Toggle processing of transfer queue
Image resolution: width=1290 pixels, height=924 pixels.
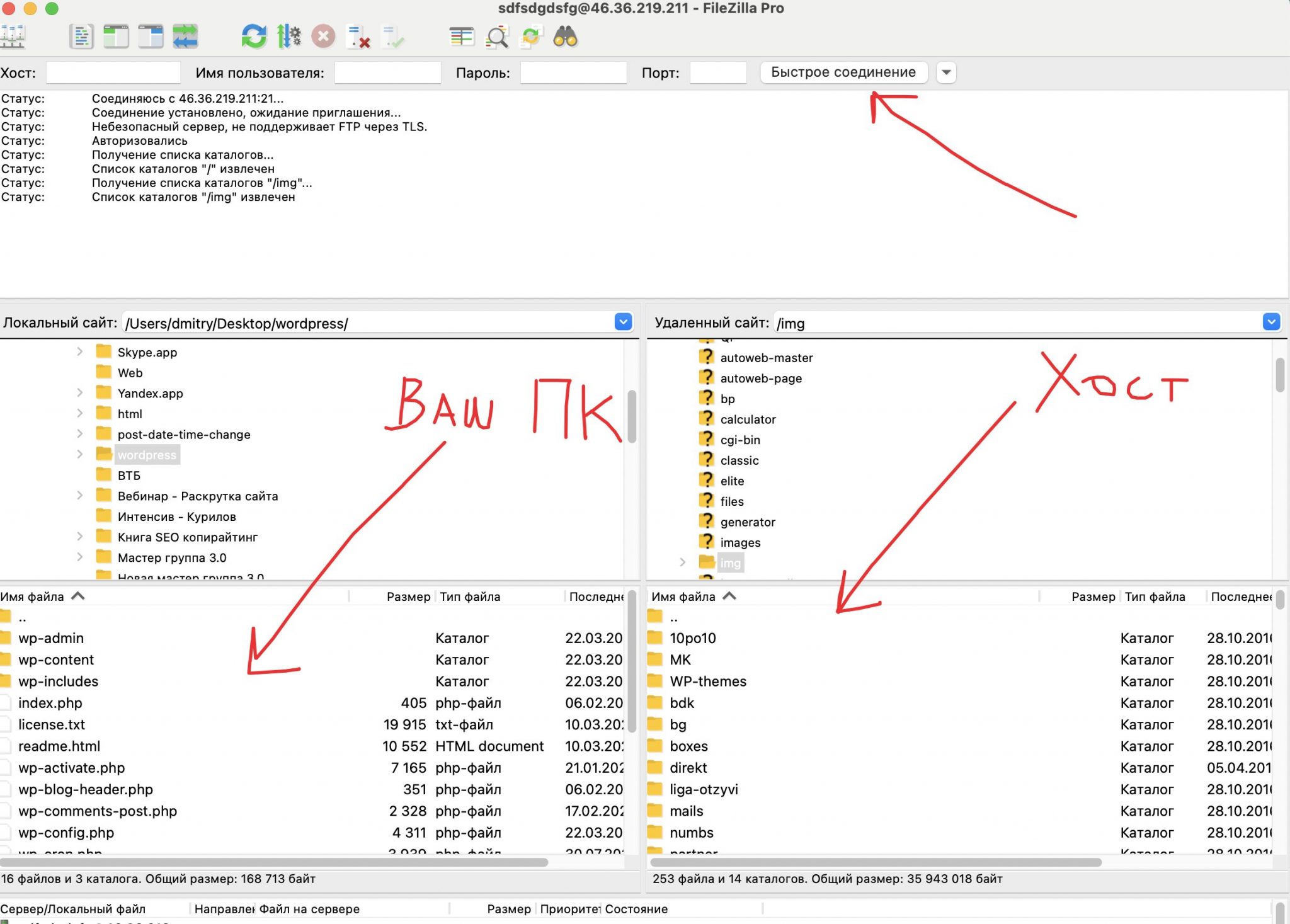click(x=288, y=37)
